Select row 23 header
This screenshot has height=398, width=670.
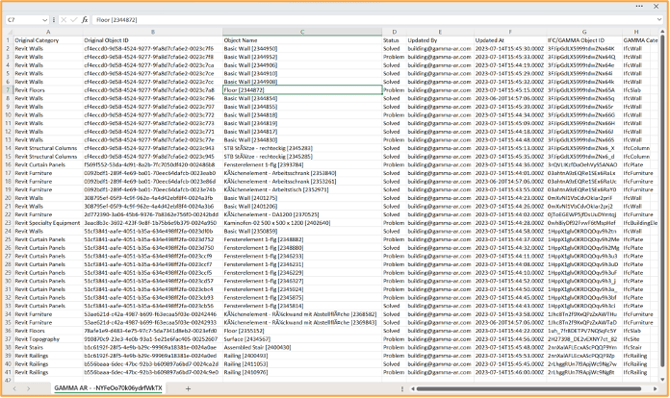point(8,223)
